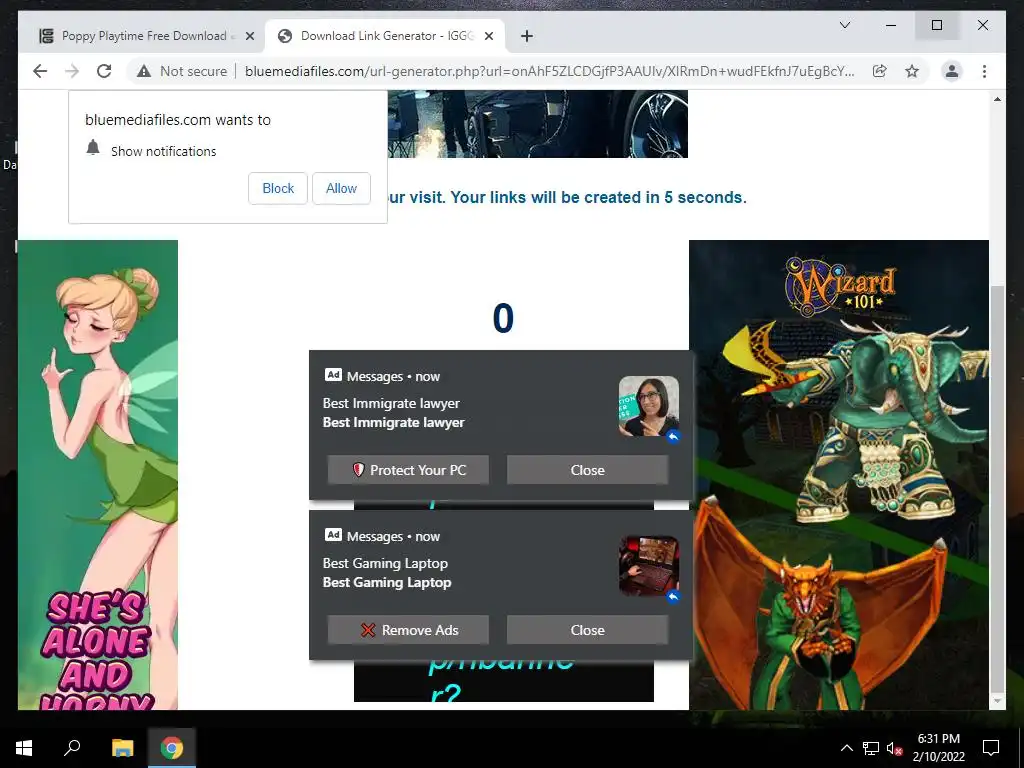Click the forward navigation arrow

[x=72, y=71]
